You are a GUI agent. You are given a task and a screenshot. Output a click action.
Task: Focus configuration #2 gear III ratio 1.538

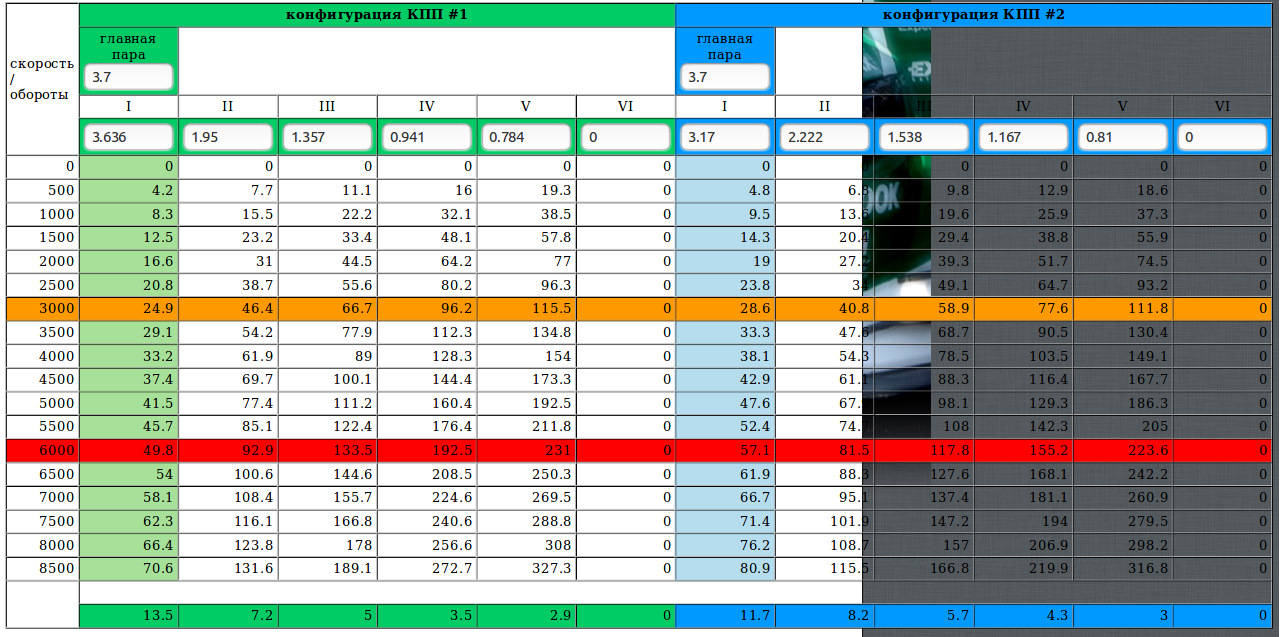924,137
